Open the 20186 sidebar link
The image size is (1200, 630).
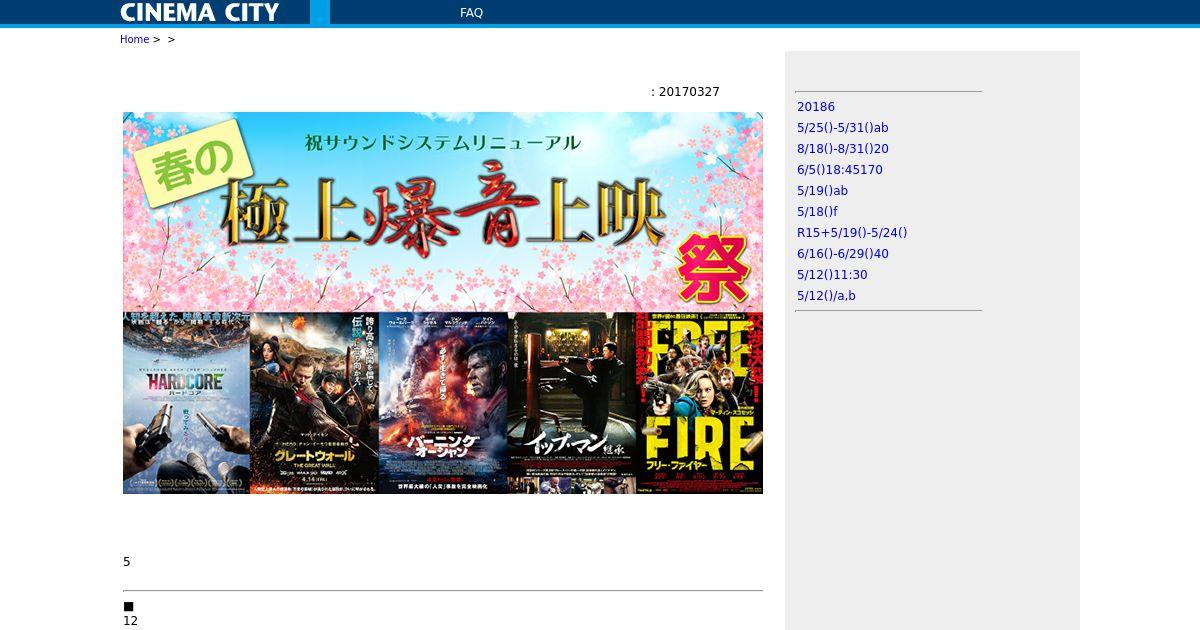pos(816,107)
